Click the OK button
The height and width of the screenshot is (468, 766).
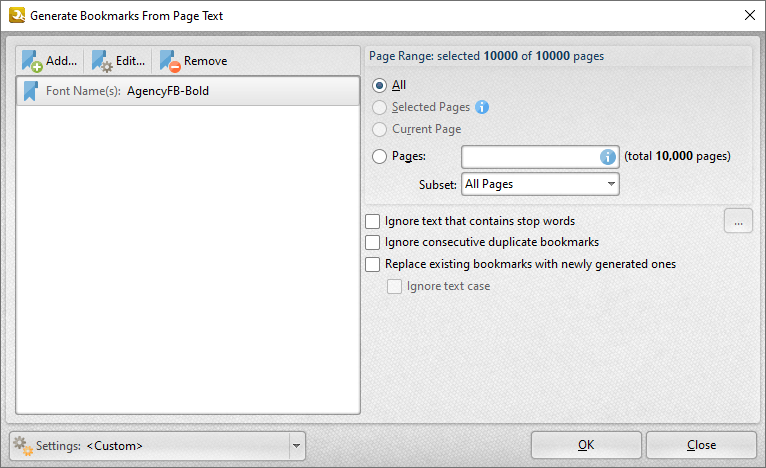[x=586, y=445]
